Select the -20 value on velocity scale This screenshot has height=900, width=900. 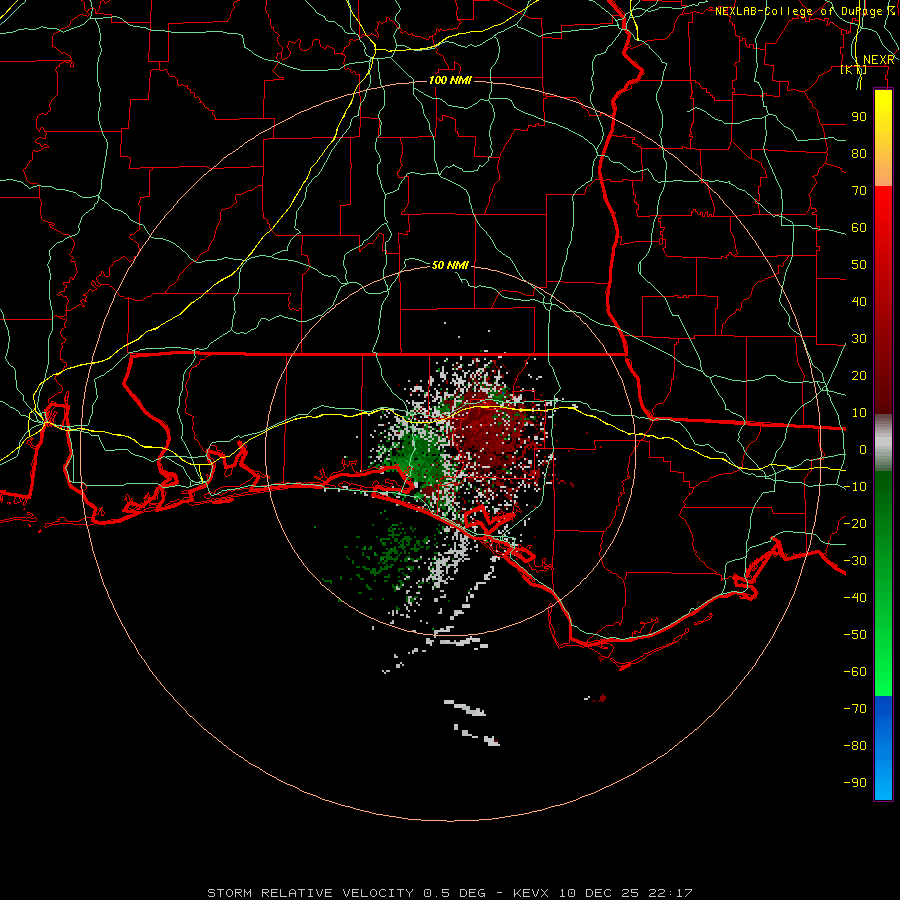(855, 523)
